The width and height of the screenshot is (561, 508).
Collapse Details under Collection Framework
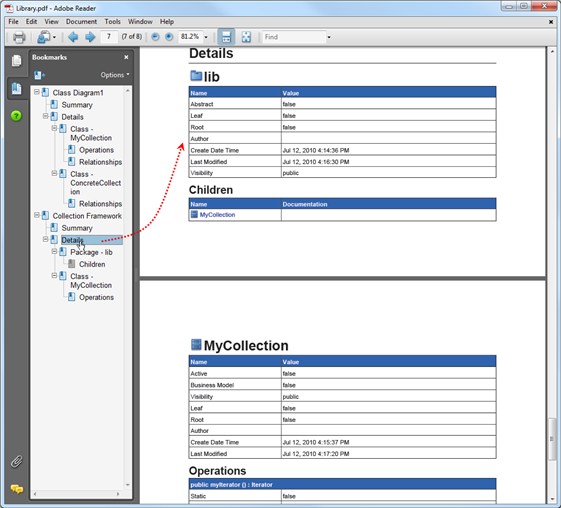(x=45, y=239)
